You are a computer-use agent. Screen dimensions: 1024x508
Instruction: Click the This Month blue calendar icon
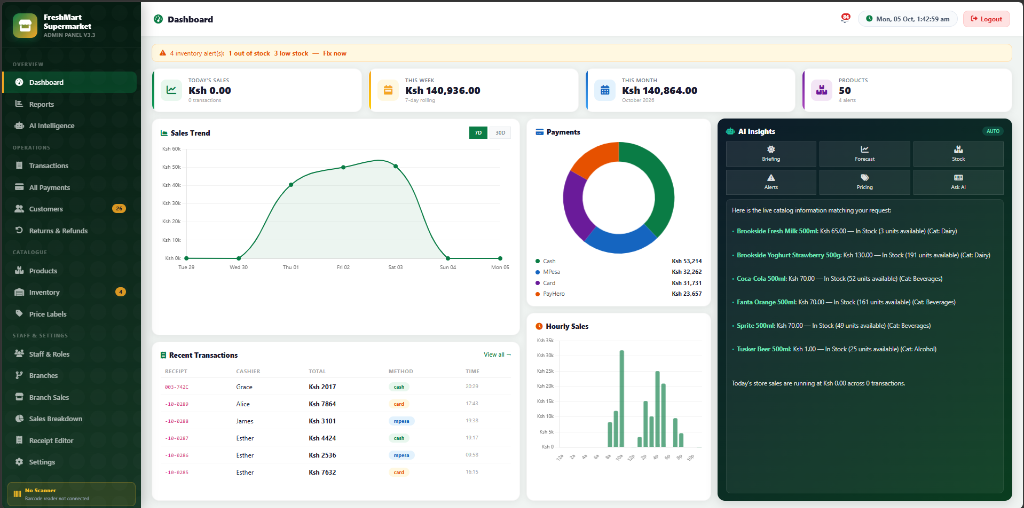point(605,90)
